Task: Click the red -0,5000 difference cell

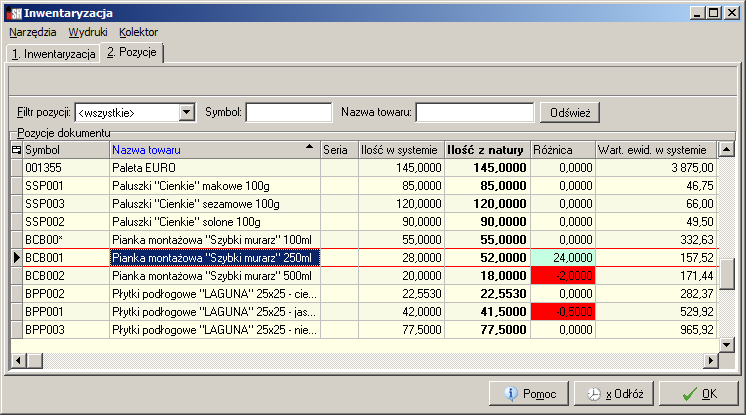Action: point(563,312)
